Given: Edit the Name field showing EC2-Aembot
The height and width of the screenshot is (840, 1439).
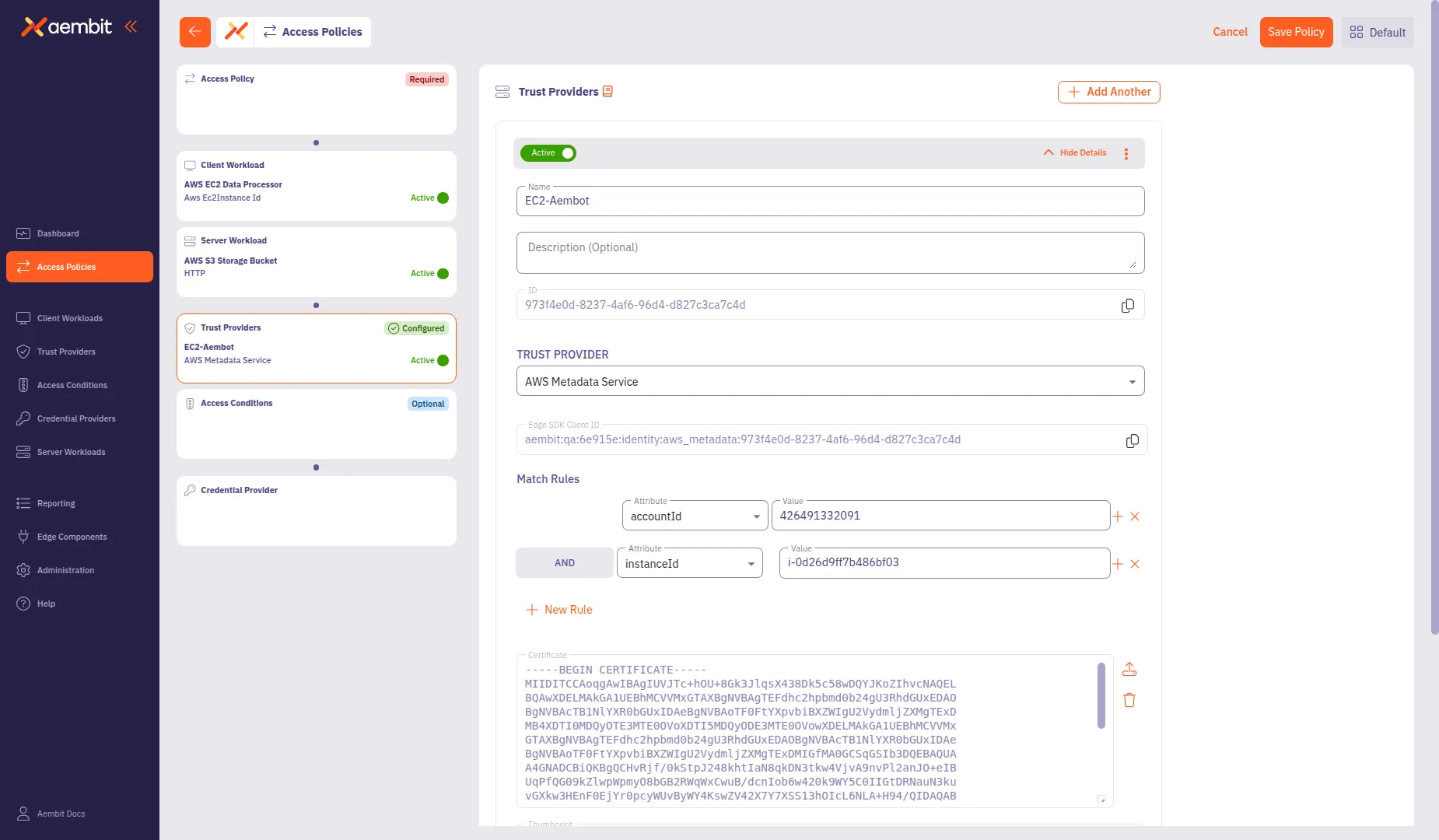Looking at the screenshot, I should click(x=829, y=201).
